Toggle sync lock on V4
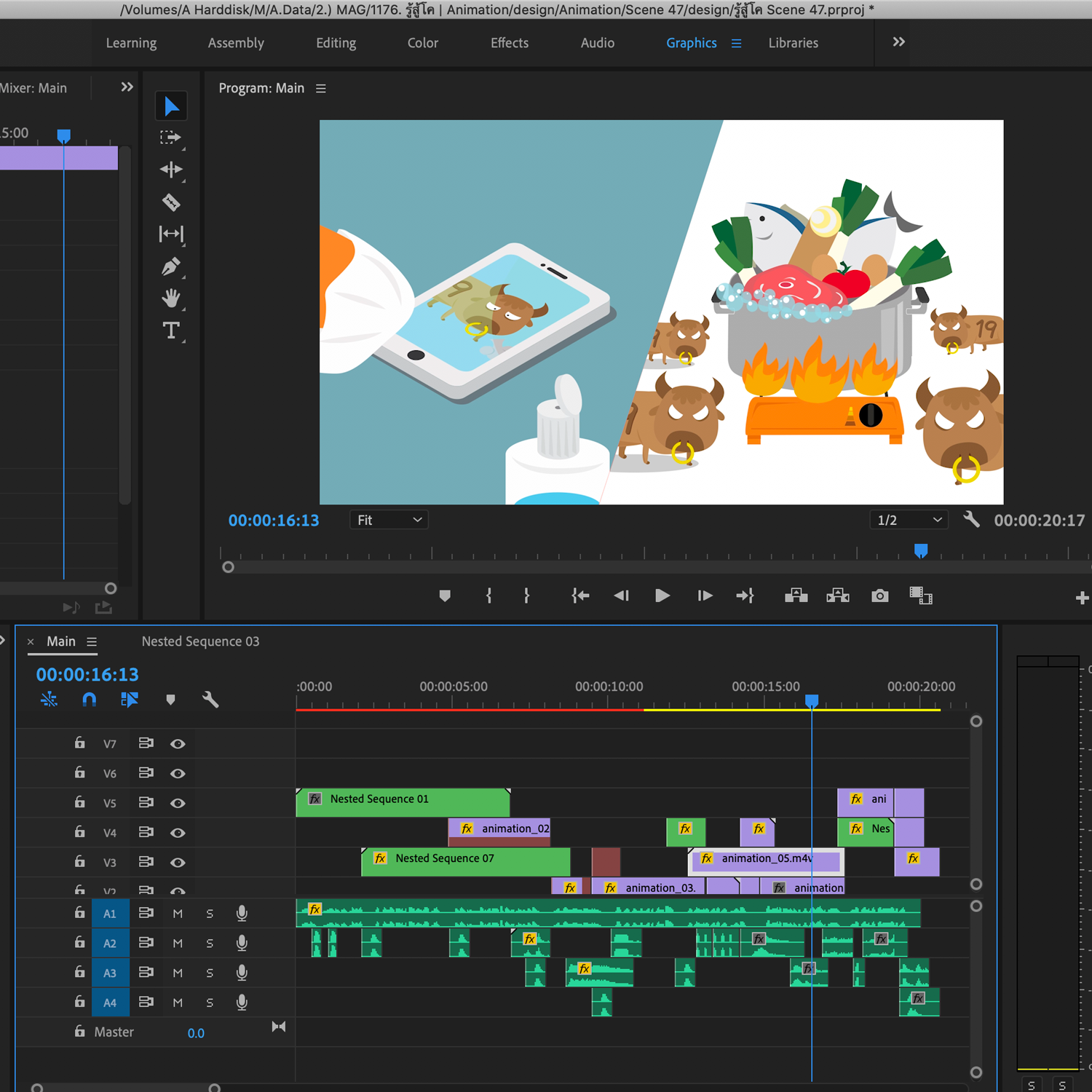The height and width of the screenshot is (1092, 1092). click(x=146, y=831)
